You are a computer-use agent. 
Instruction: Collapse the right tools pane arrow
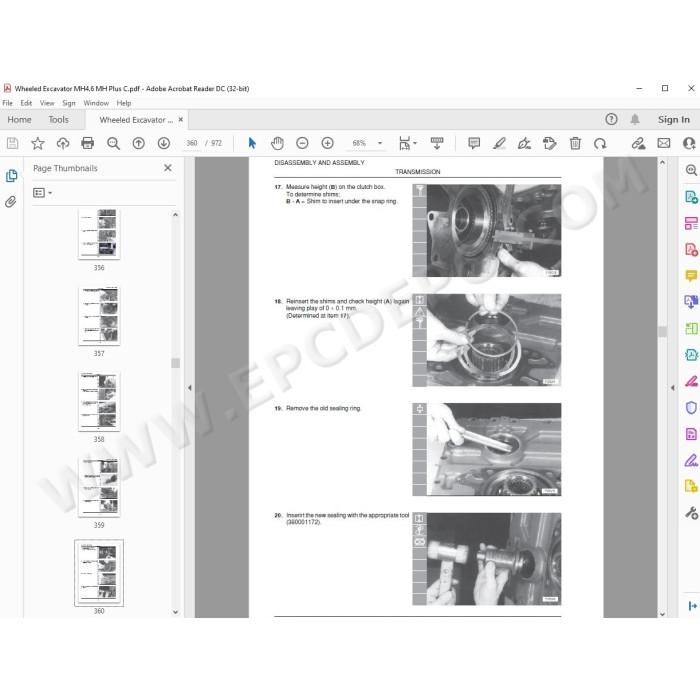coord(672,388)
